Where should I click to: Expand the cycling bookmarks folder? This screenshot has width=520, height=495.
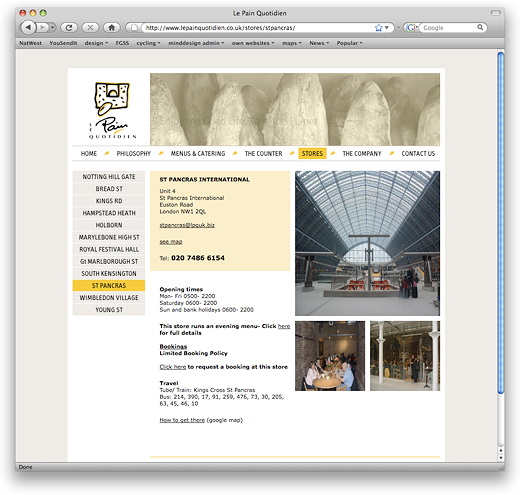coord(148,43)
